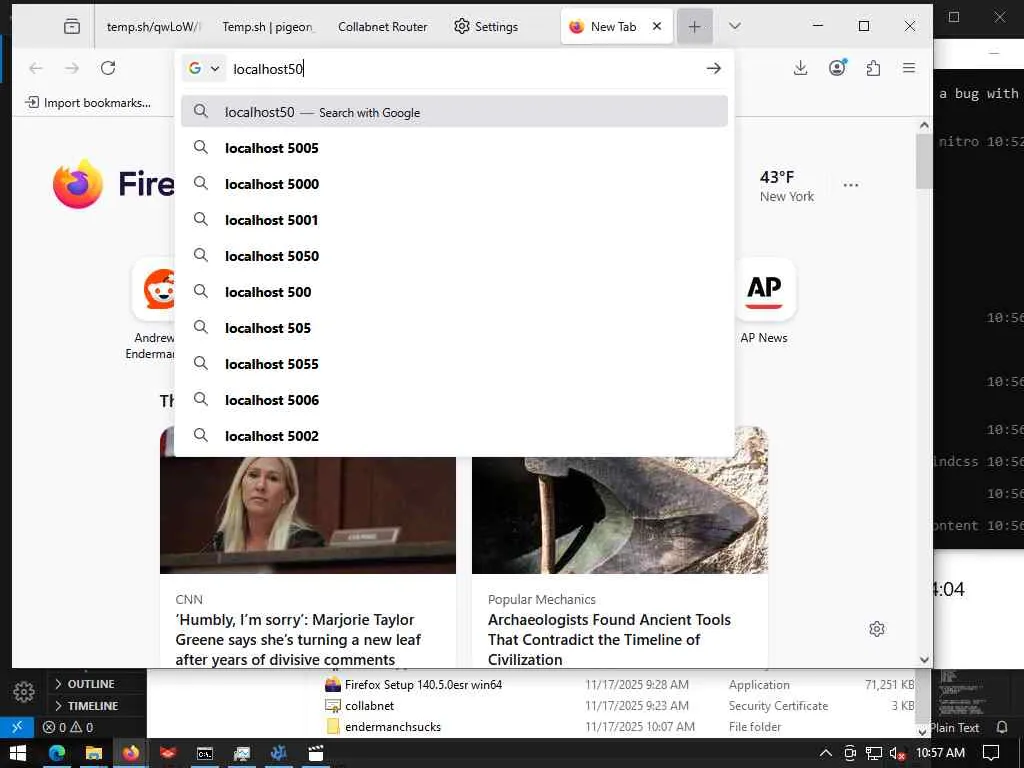Switch to temp.sh/qwLoW tab
1024x768 pixels.
[x=153, y=27]
